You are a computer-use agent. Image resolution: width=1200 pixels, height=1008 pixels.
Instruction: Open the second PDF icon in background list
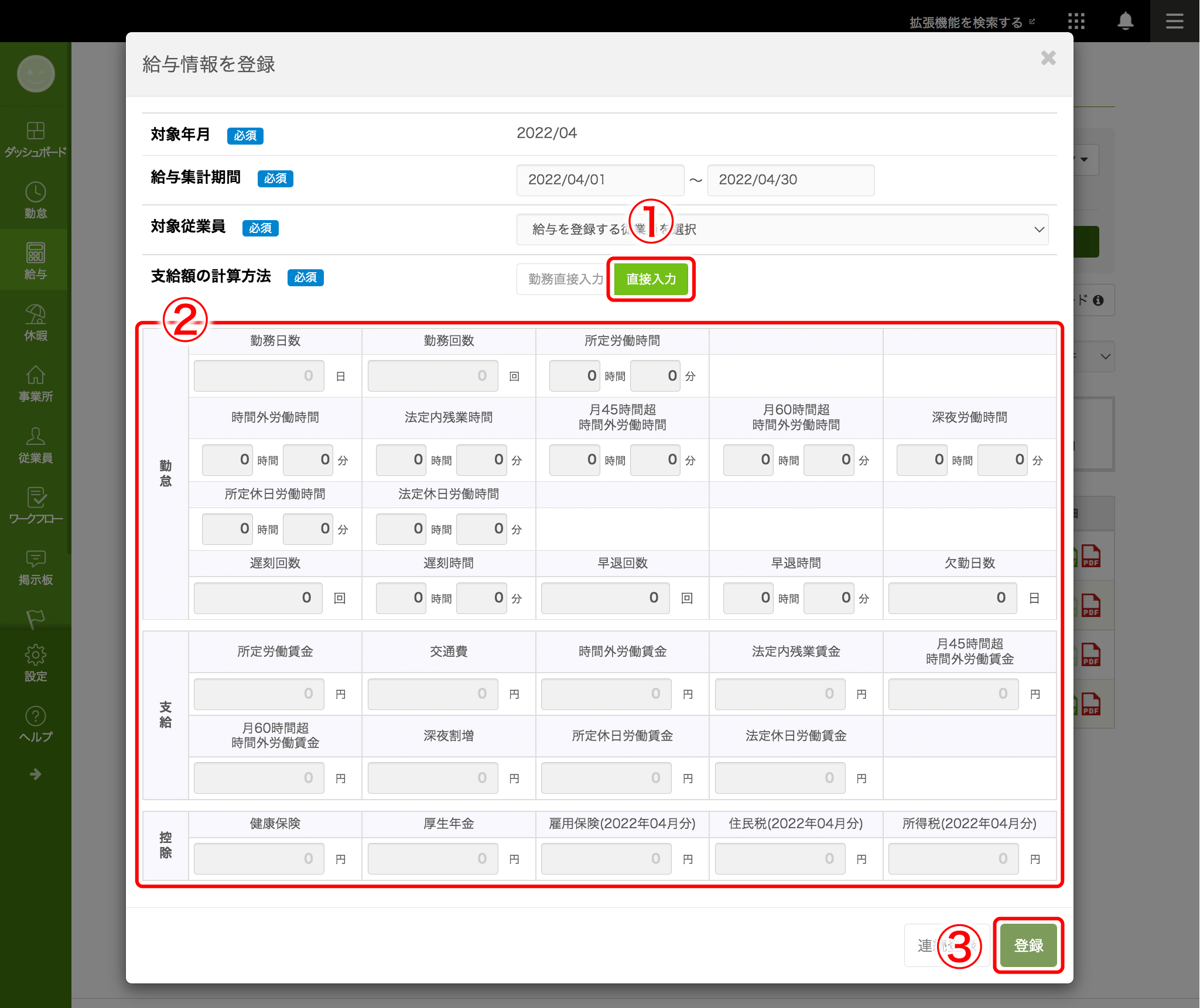[1090, 605]
